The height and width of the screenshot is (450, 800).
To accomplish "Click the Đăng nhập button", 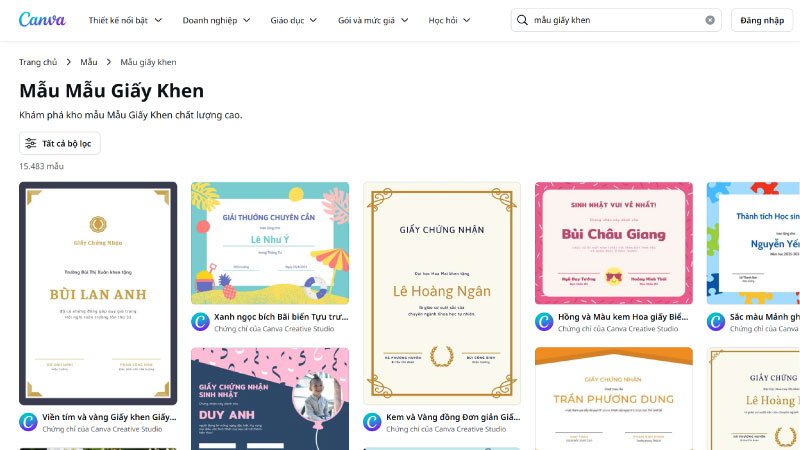I will pyautogui.click(x=762, y=20).
